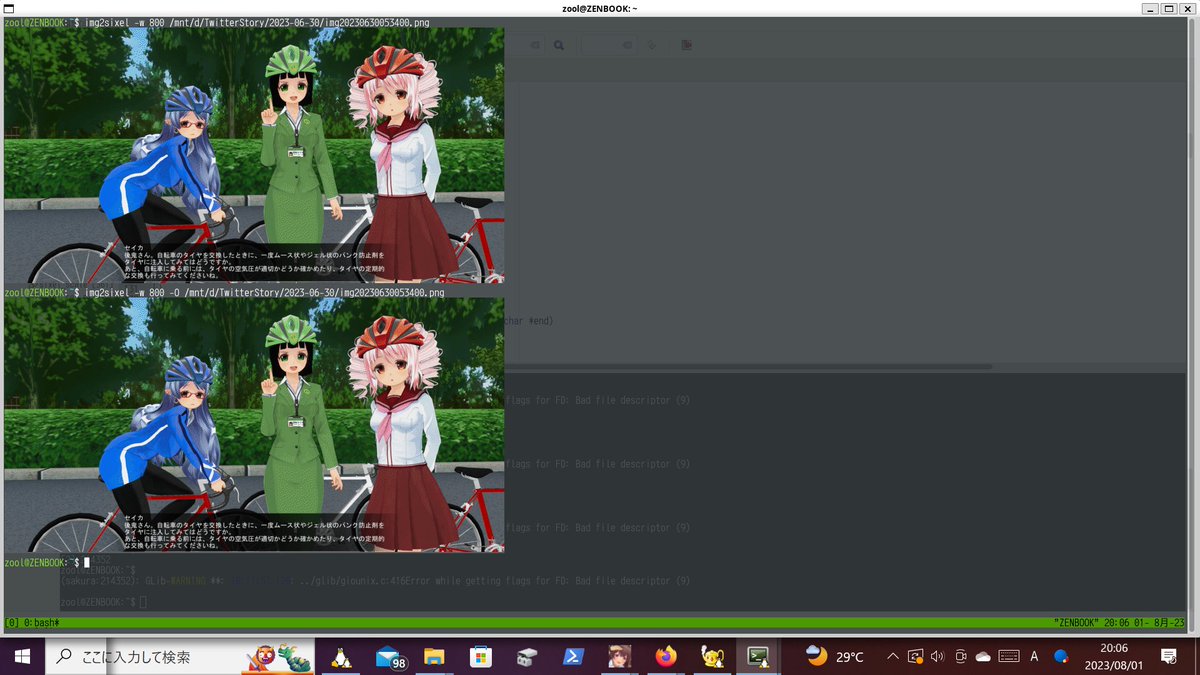
Task: Click the 'char *end)' text in background window
Action: [x=530, y=321]
